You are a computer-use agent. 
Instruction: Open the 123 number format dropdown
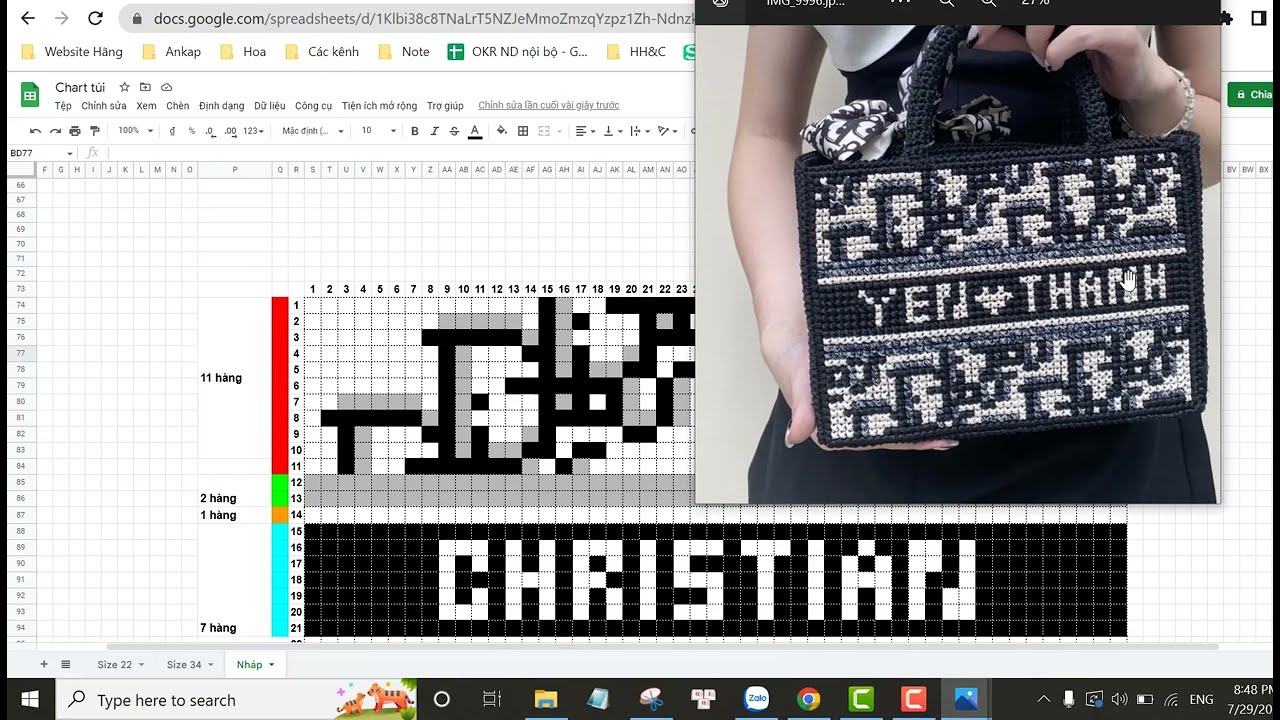click(x=254, y=131)
